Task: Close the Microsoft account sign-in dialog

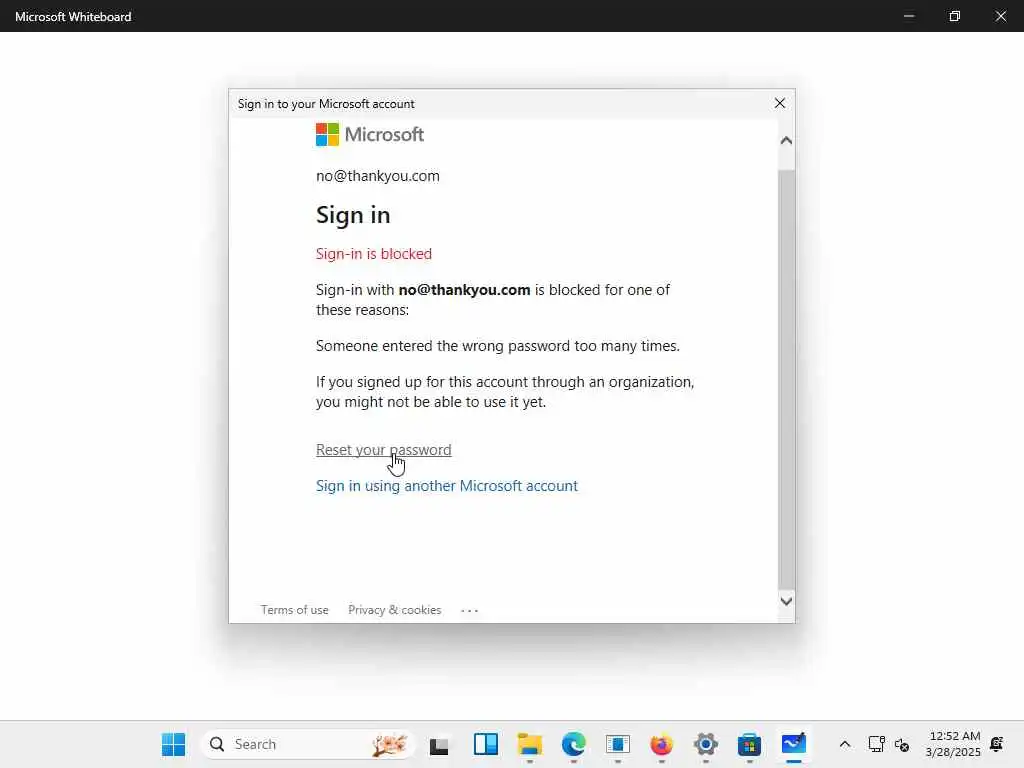Action: (x=780, y=103)
